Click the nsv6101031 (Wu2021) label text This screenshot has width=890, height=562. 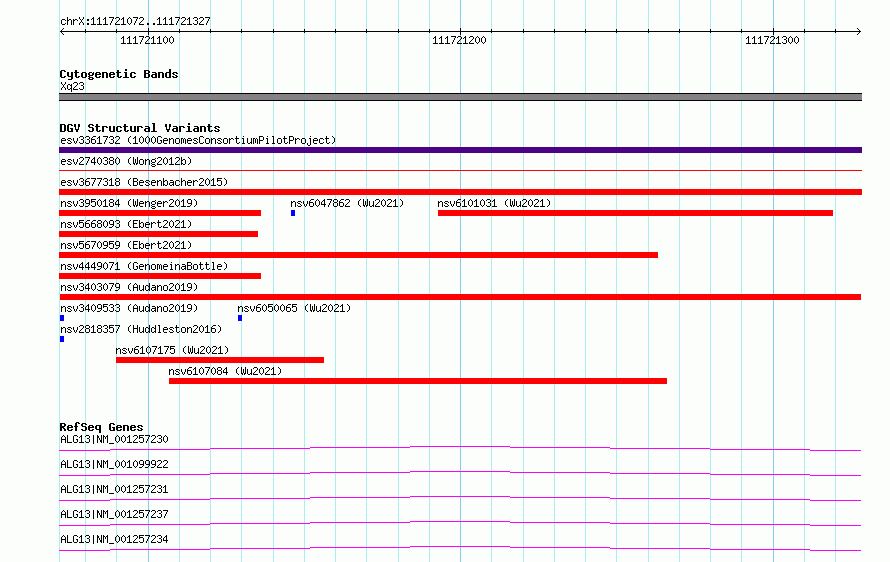click(x=494, y=203)
